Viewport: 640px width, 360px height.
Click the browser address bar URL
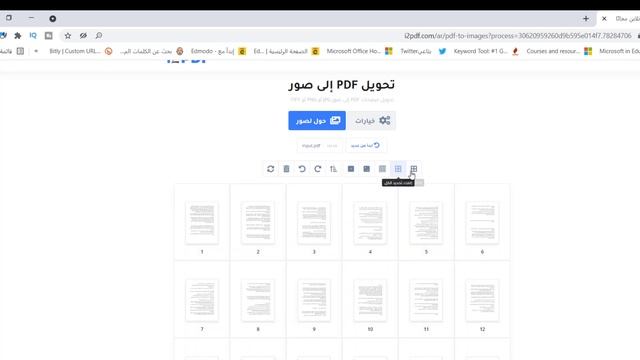coord(518,36)
